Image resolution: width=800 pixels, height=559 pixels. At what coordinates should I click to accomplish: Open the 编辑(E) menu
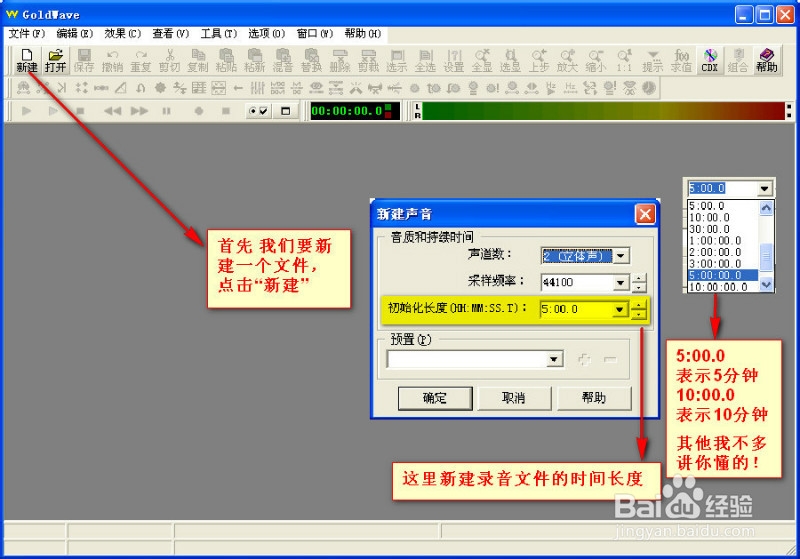74,34
